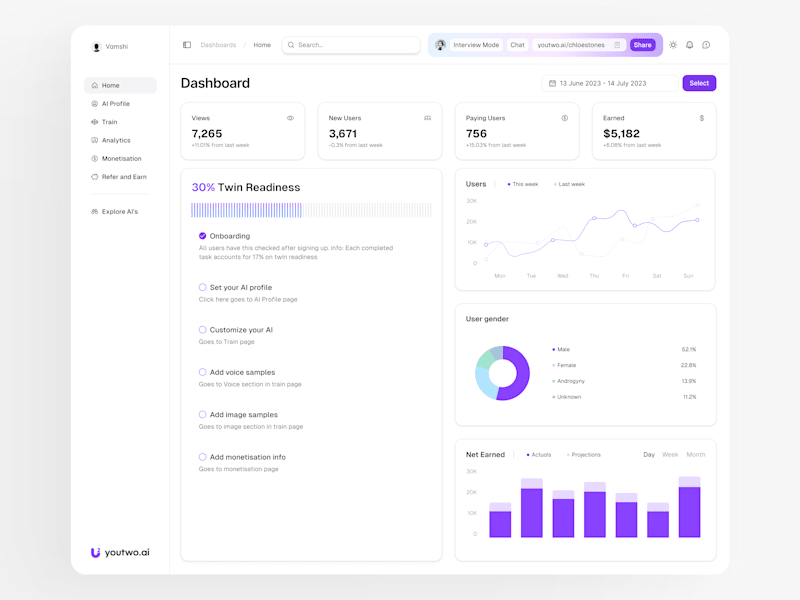Toggle light theme with the sun icon
The height and width of the screenshot is (600, 800).
673,45
